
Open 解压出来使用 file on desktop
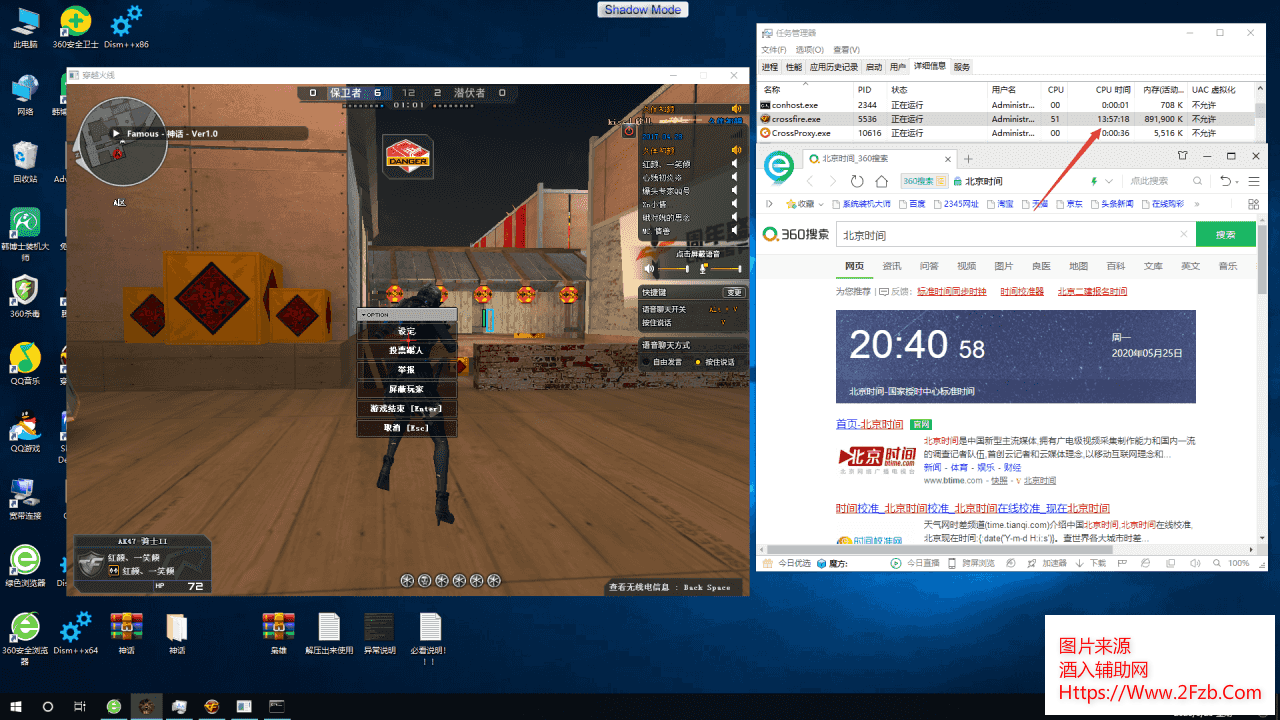[329, 634]
